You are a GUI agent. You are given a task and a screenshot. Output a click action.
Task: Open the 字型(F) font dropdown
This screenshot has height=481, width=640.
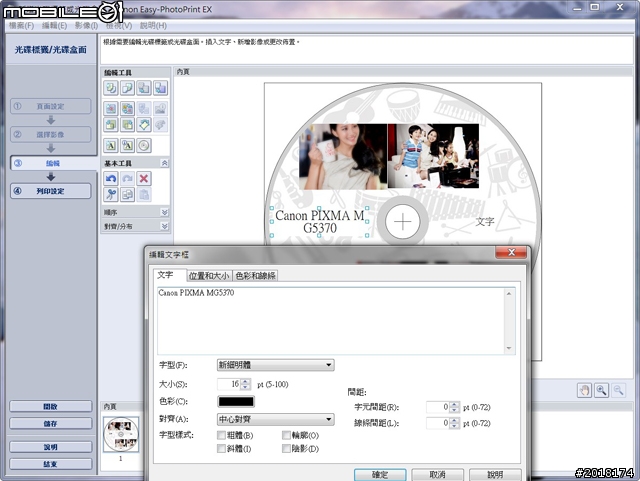click(x=276, y=365)
